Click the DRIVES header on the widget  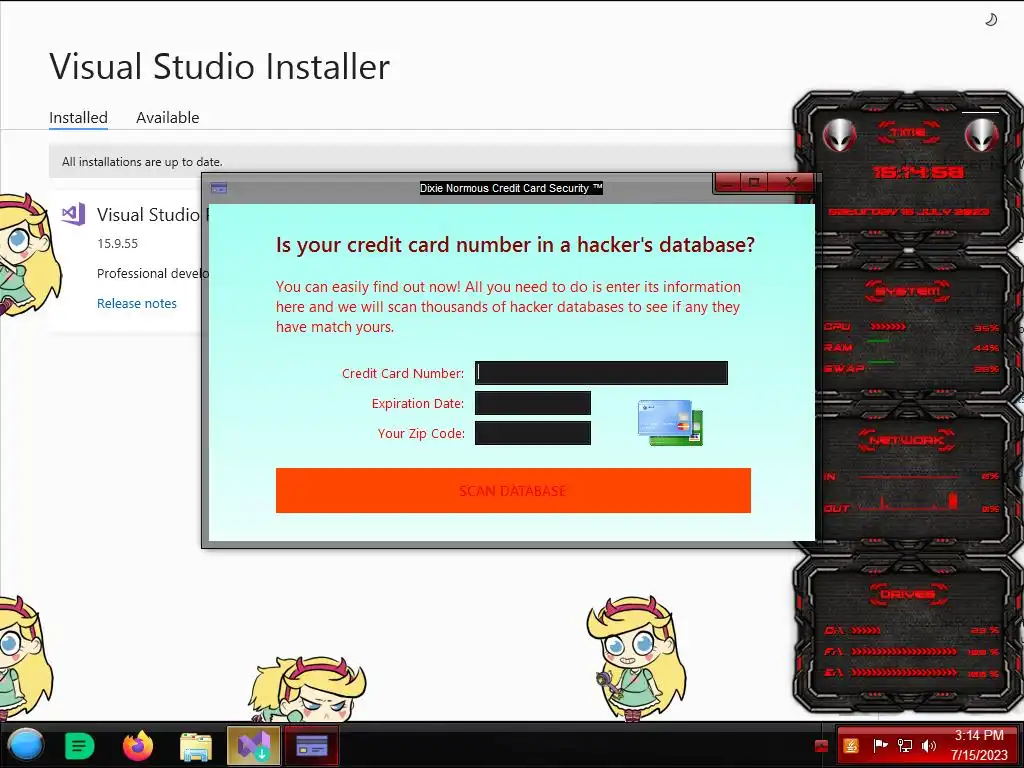coord(908,594)
